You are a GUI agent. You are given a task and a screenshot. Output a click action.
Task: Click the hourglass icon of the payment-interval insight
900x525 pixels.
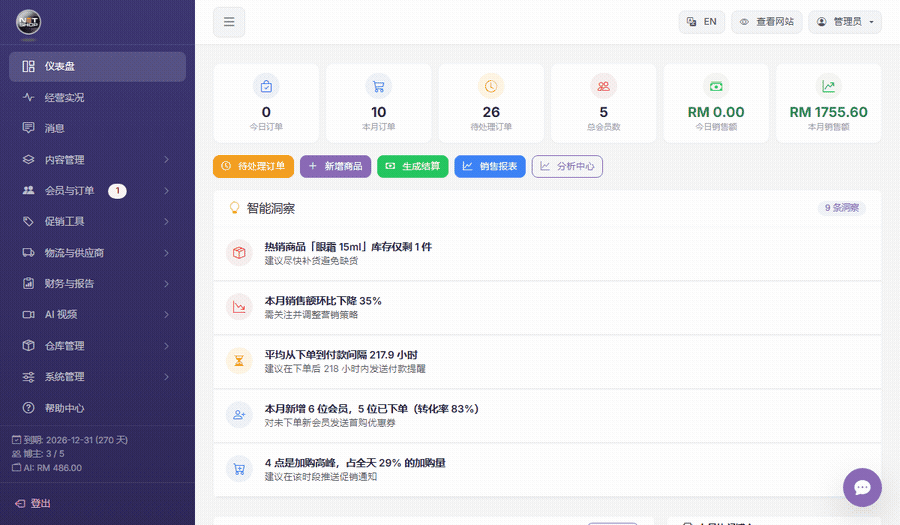[239, 361]
